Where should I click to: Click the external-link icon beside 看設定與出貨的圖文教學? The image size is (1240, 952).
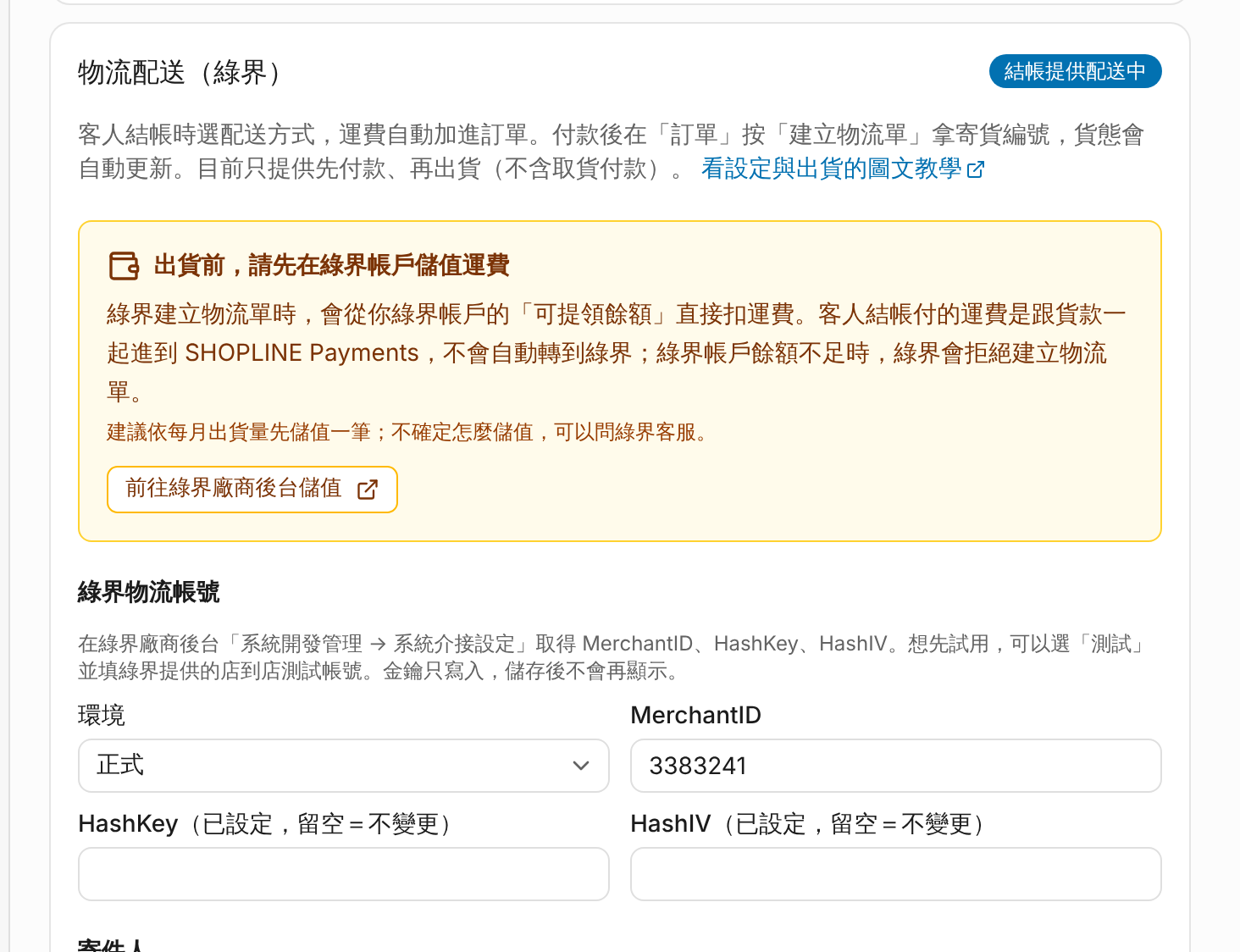click(976, 169)
